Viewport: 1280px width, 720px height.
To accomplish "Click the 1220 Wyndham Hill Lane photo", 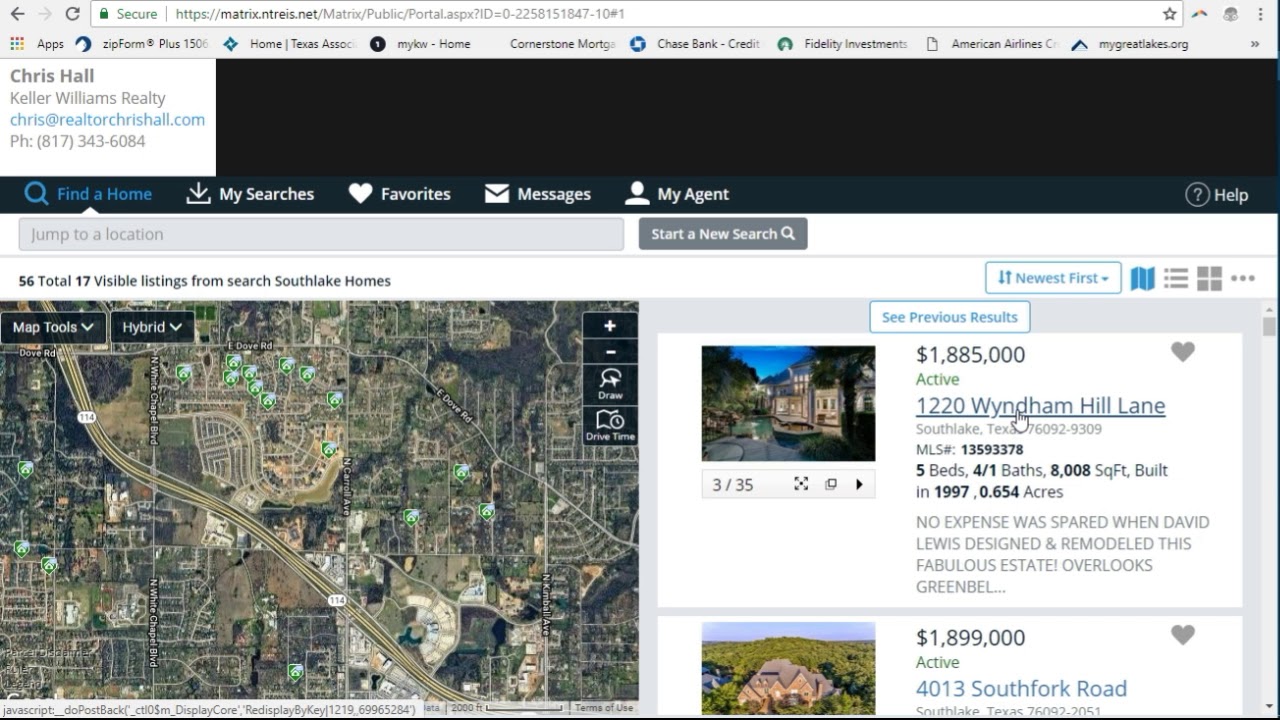I will pyautogui.click(x=788, y=403).
